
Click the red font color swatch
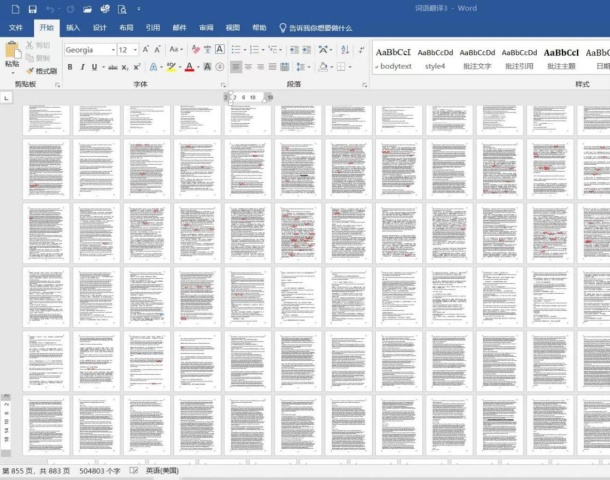coord(191,67)
